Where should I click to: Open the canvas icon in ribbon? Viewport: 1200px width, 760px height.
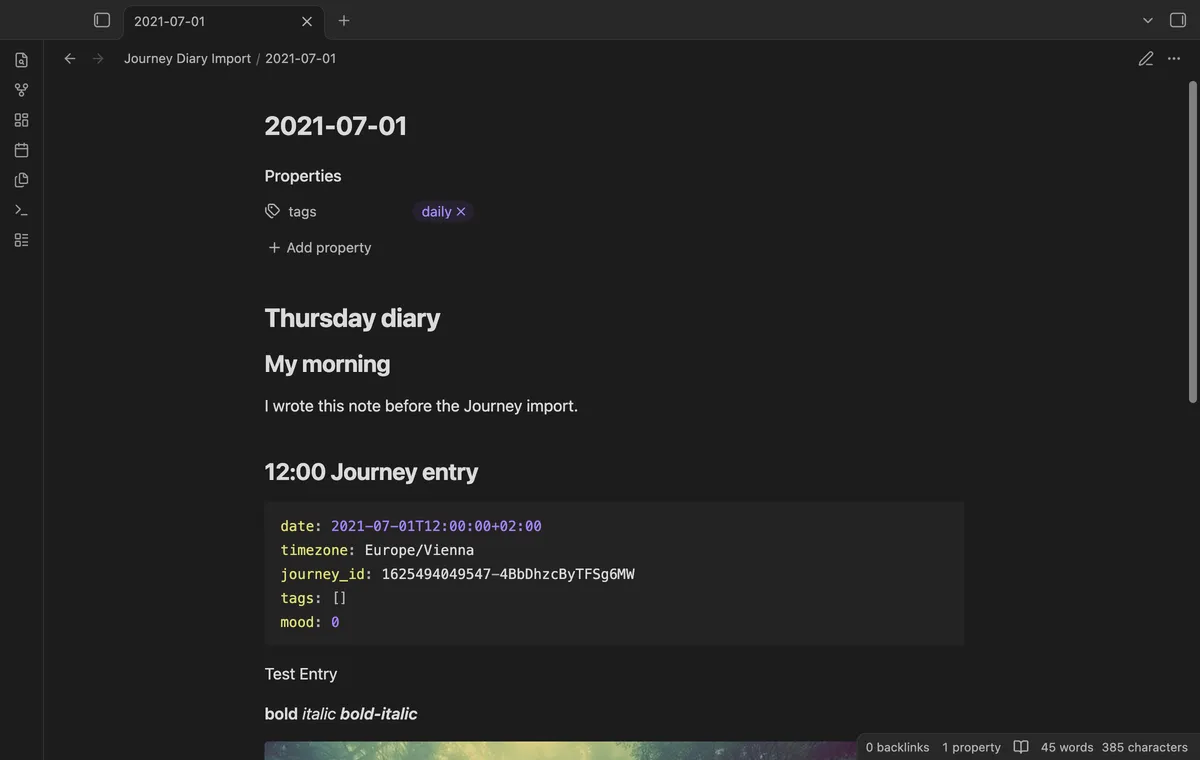(x=21, y=120)
